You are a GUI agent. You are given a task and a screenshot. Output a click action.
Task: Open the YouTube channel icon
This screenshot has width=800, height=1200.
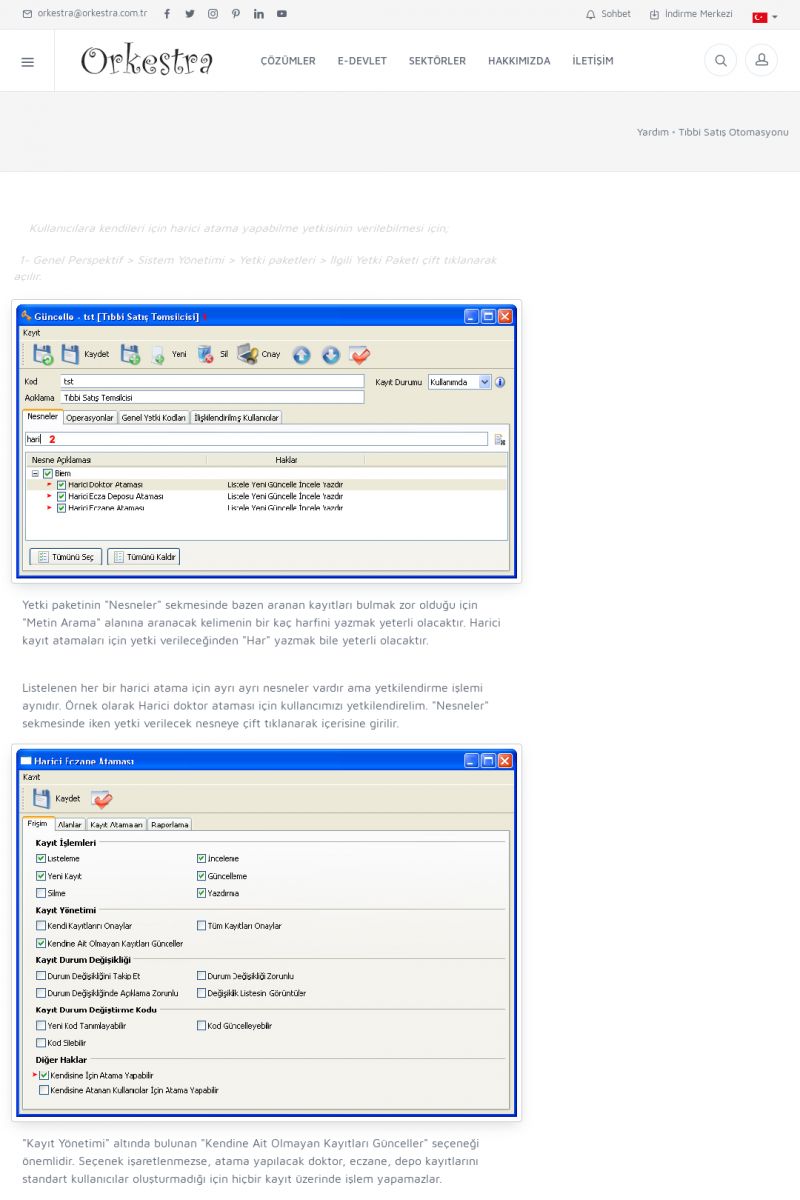pos(282,14)
